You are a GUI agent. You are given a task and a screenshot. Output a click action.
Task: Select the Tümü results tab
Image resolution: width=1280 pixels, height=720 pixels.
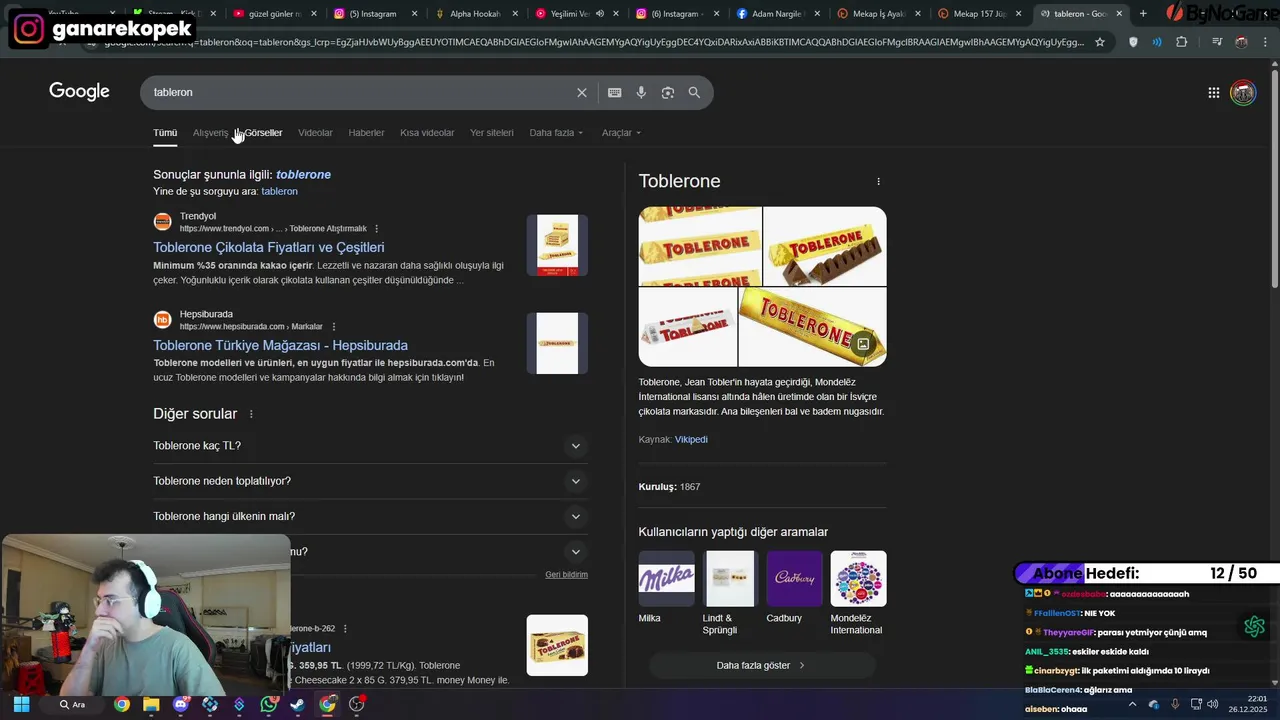165,133
